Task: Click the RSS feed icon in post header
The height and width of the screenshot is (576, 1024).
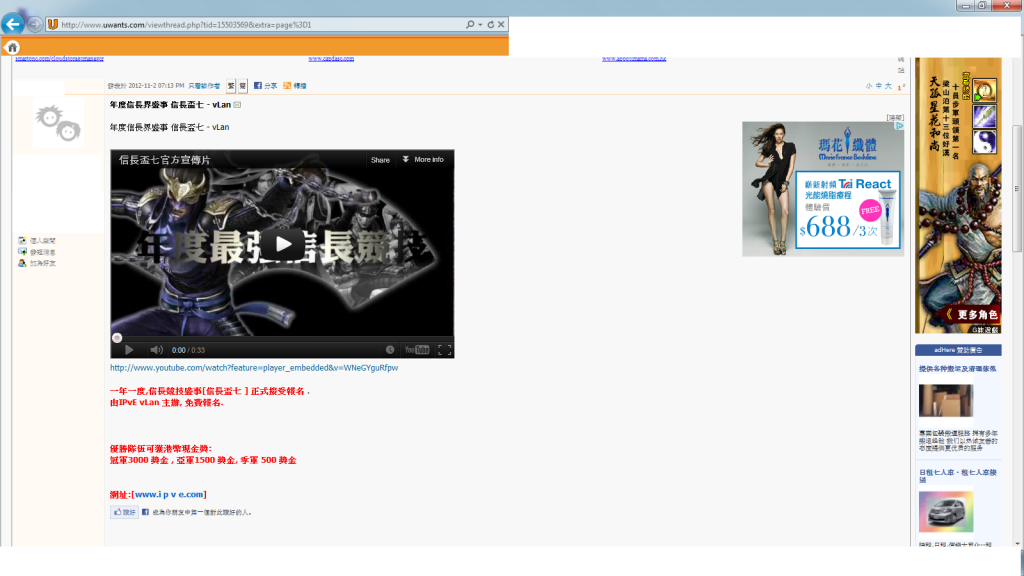Action: 287,86
